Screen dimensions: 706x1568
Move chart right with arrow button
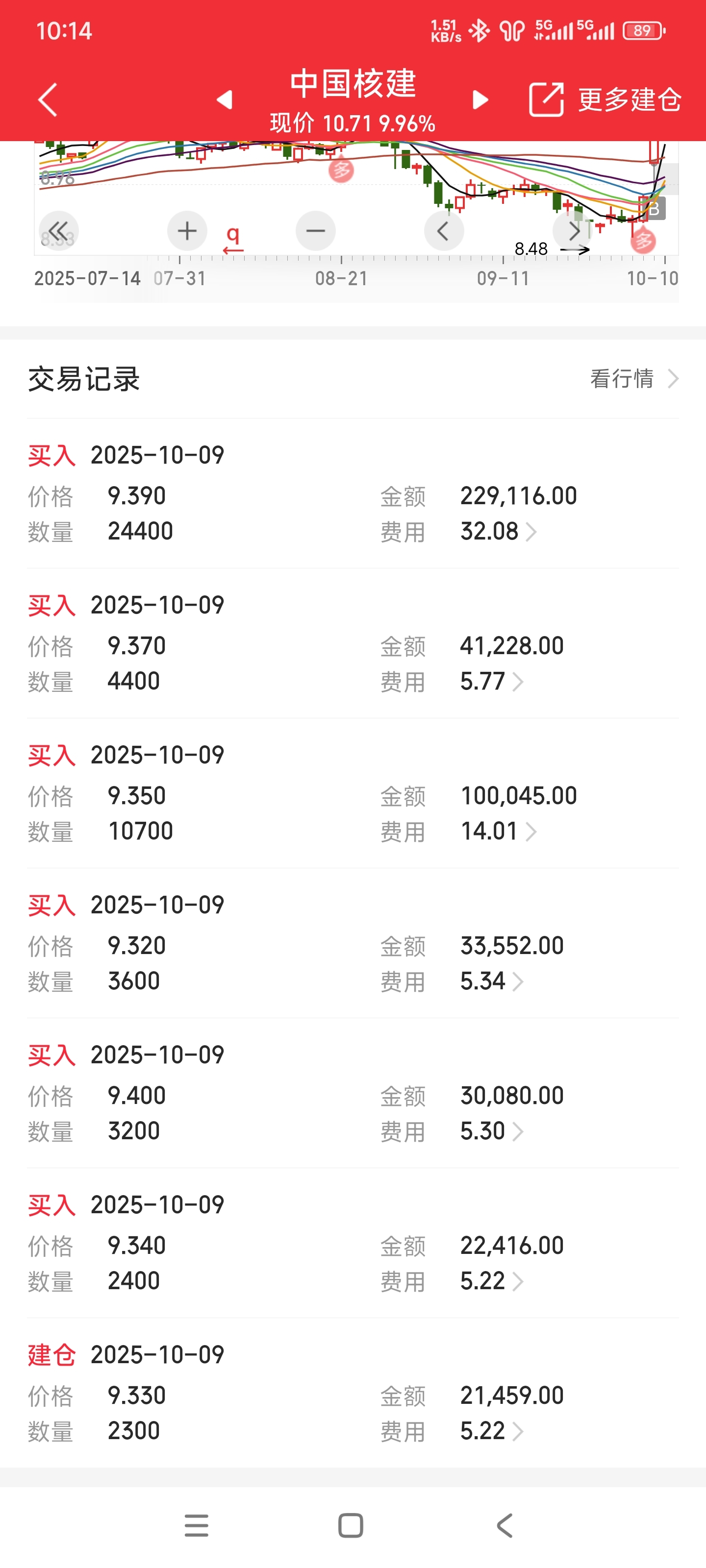coord(573,231)
